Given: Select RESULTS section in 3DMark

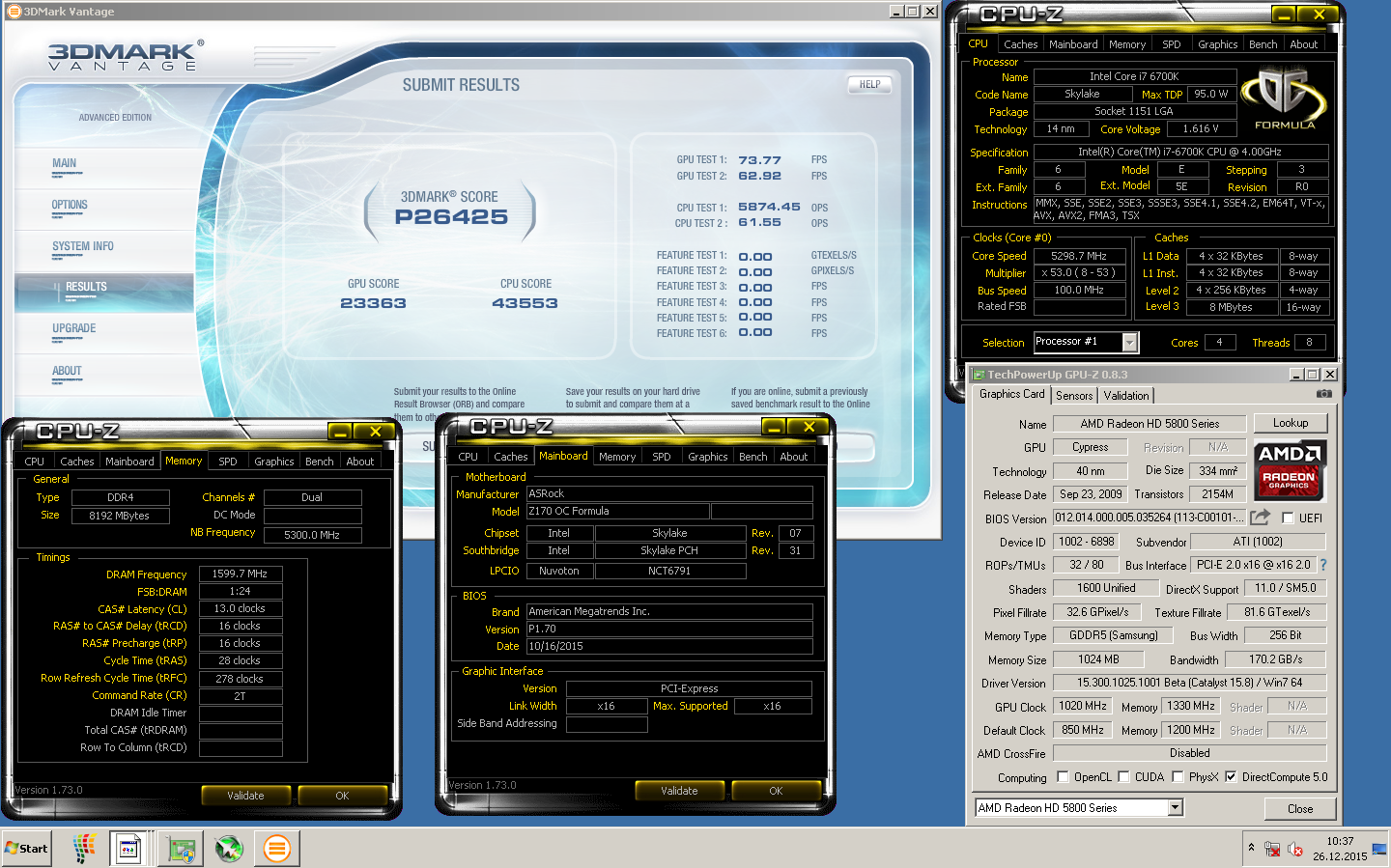Looking at the screenshot, I should tap(86, 287).
